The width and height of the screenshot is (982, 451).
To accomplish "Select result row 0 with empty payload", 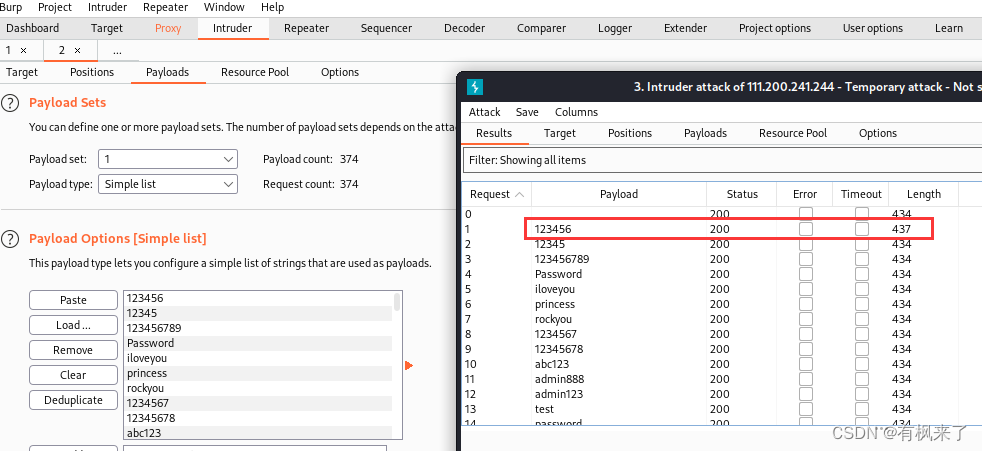I will pos(722,214).
